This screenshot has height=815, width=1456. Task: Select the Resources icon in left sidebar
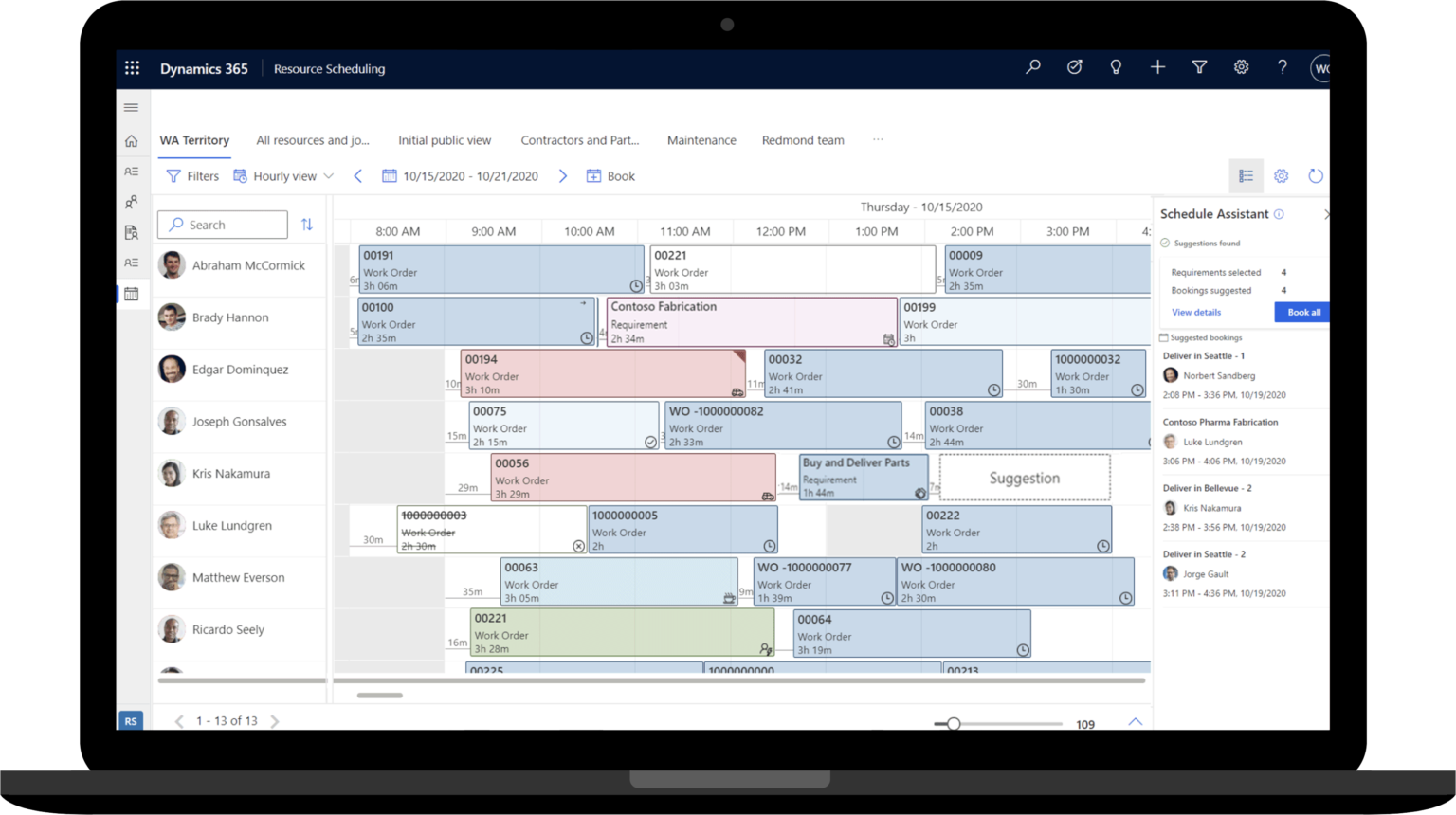click(x=131, y=202)
